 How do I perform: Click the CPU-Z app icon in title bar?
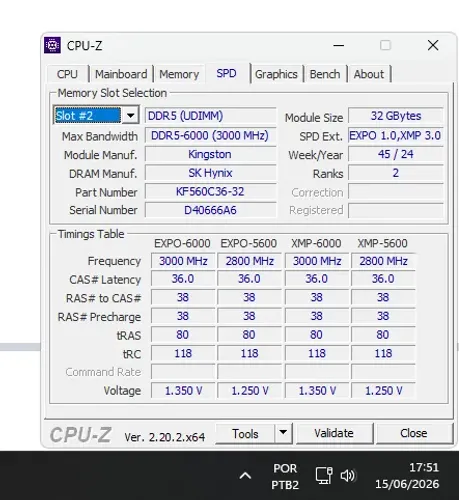[x=52, y=45]
